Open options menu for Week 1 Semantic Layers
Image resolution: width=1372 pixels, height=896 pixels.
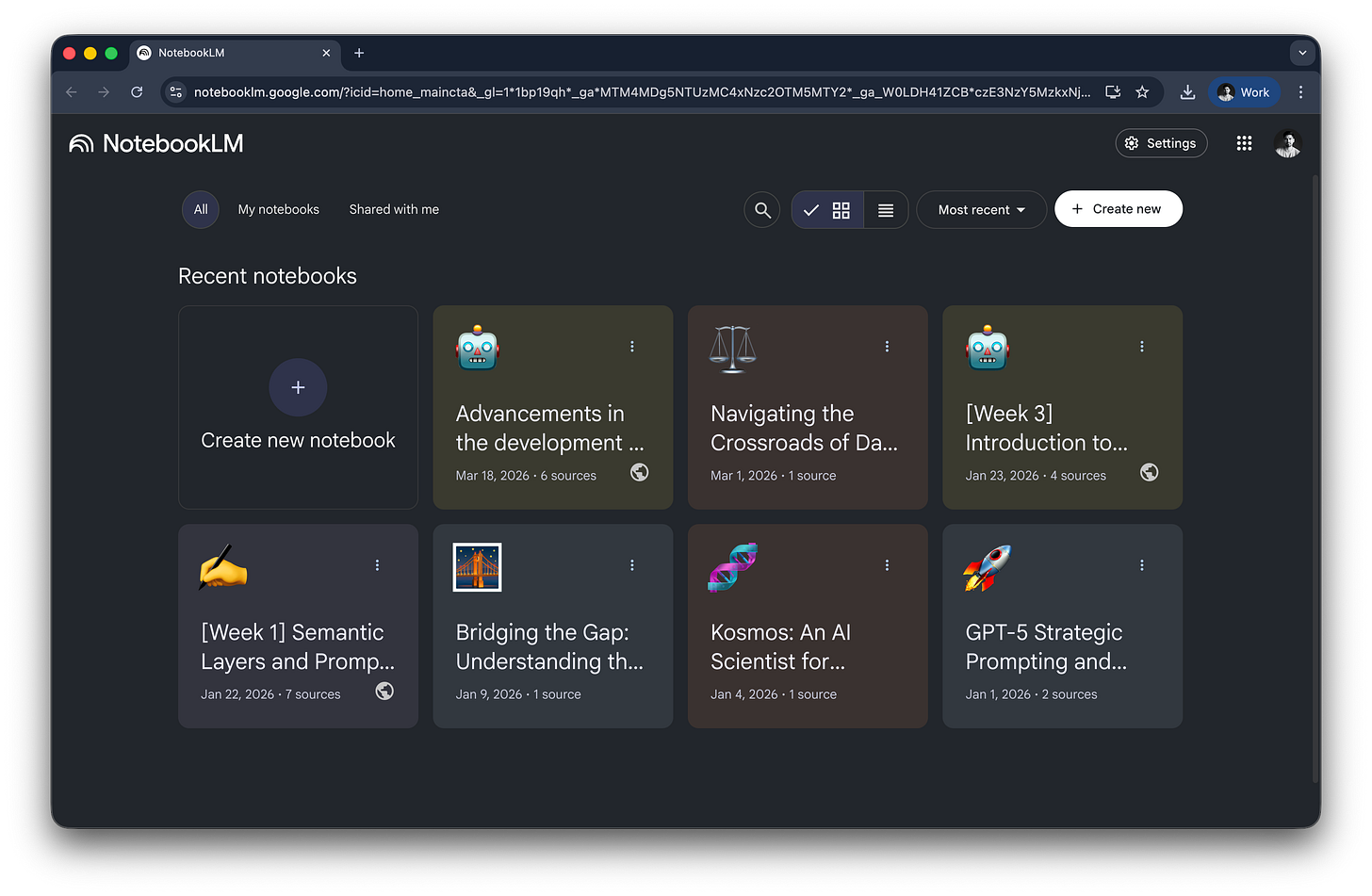pos(377,565)
